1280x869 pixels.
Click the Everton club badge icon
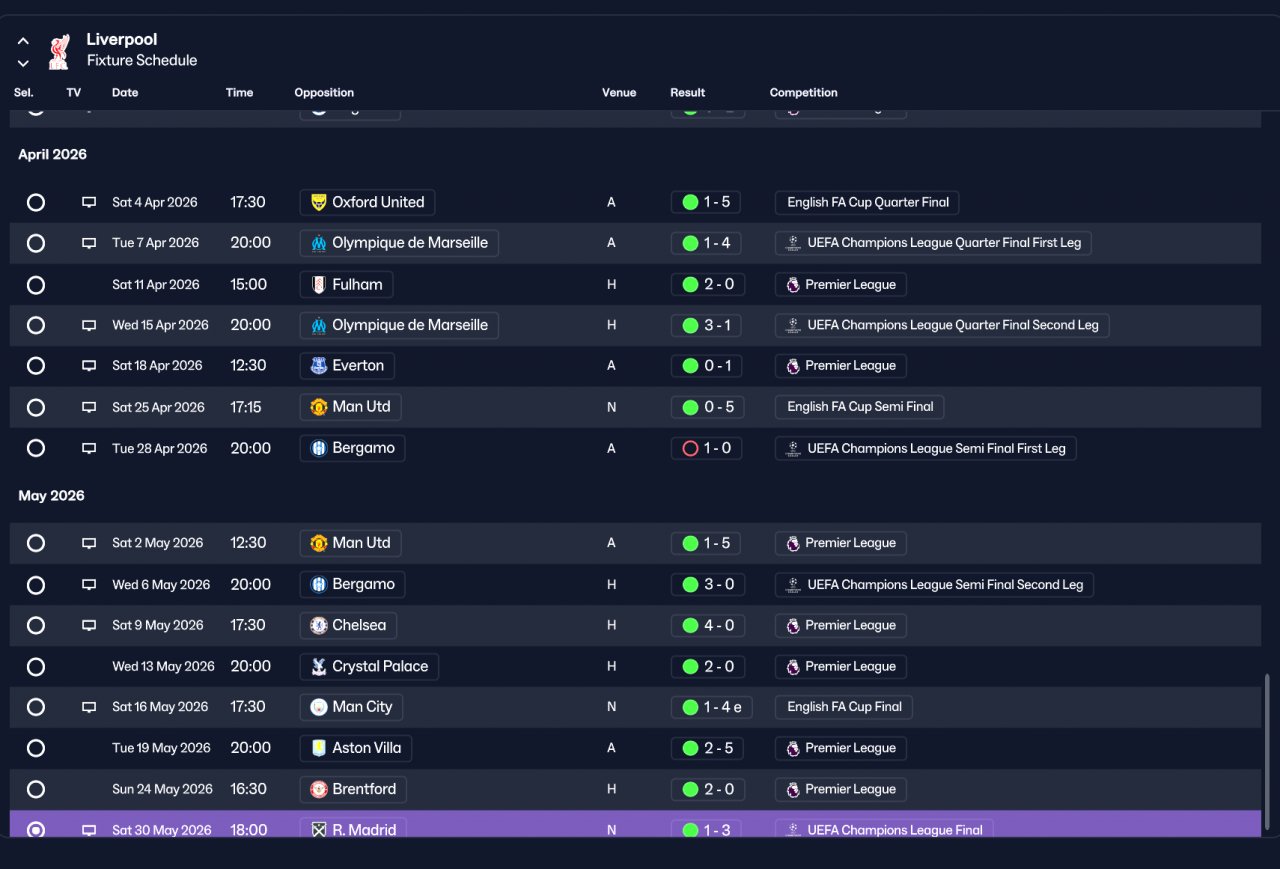tap(319, 366)
